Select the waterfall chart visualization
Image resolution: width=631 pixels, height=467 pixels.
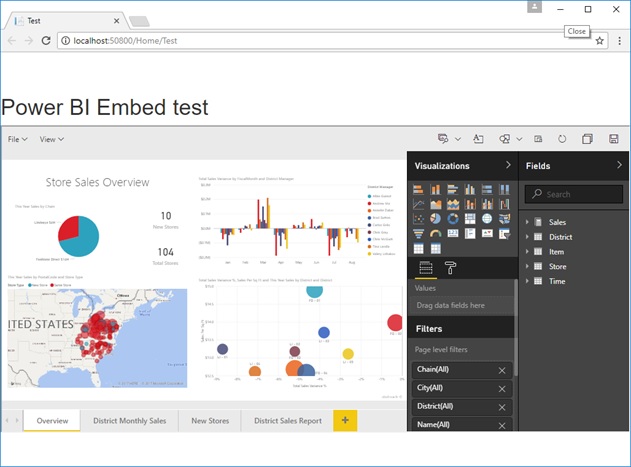[504, 204]
